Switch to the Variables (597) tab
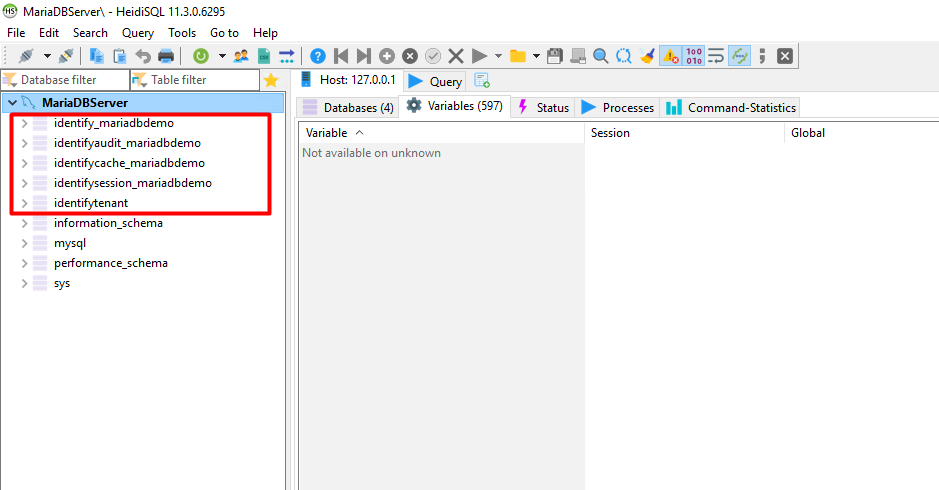 click(455, 106)
